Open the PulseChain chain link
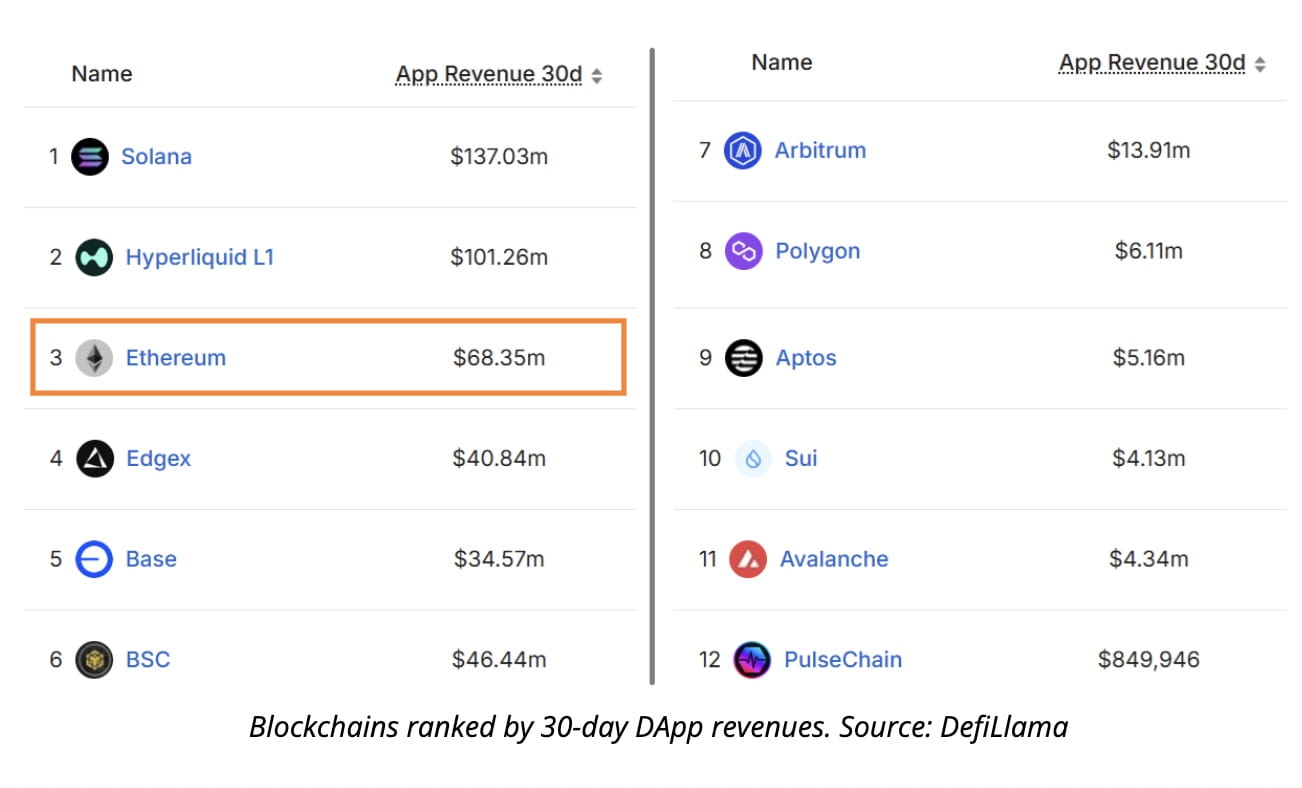This screenshot has width=1302, height=788. 842,660
